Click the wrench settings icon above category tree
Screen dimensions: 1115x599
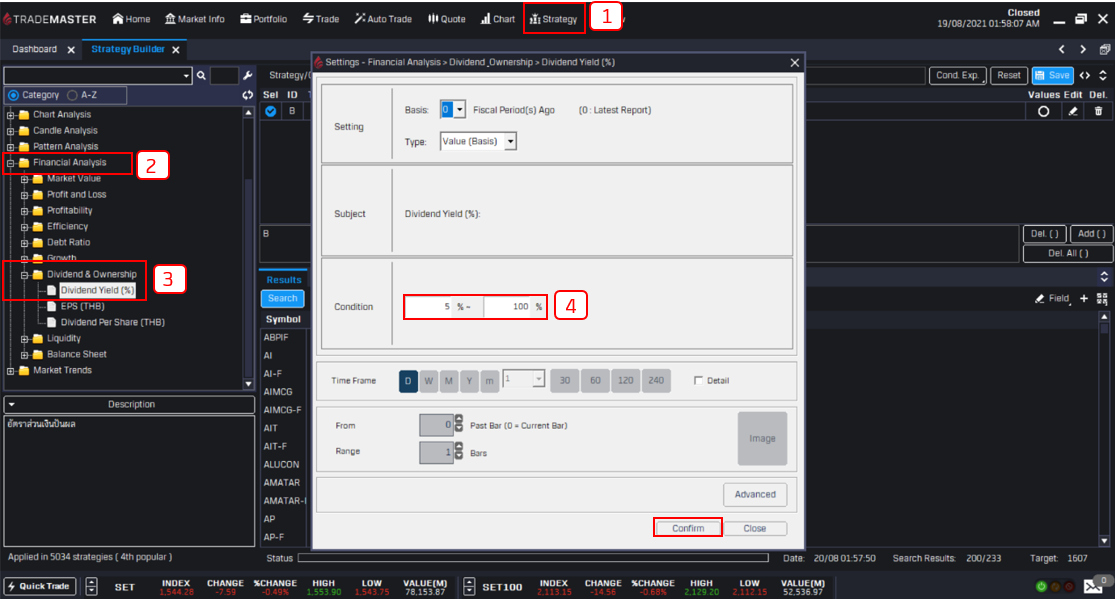[247, 75]
